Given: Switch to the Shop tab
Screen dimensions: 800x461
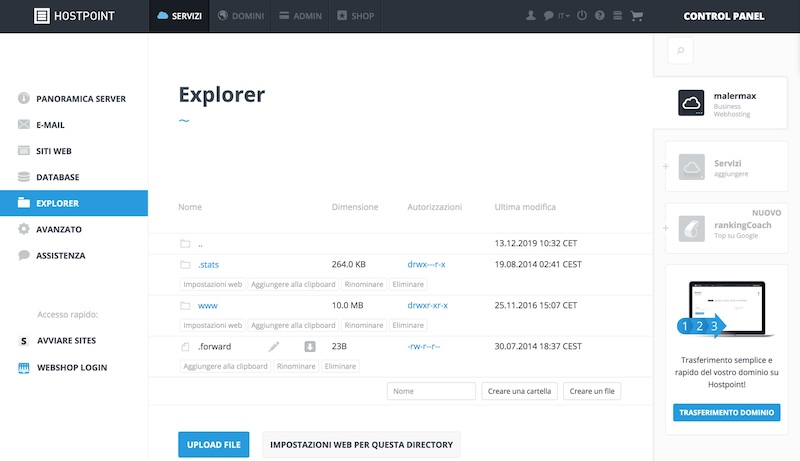Looking at the screenshot, I should [x=355, y=16].
